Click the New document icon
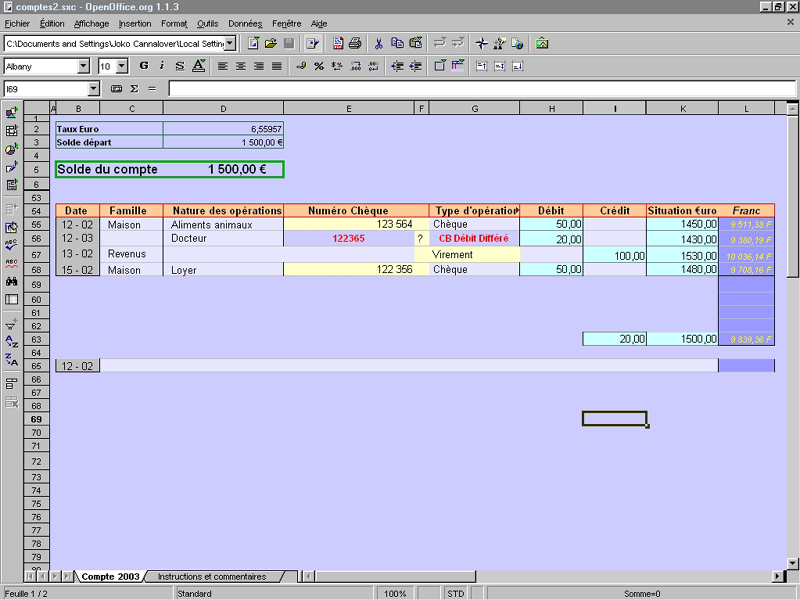 [x=253, y=43]
